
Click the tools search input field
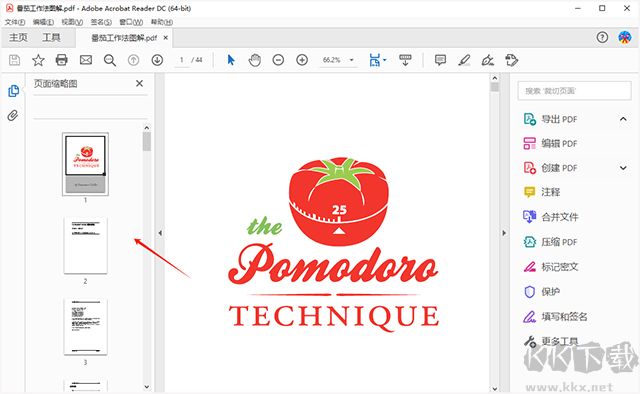pyautogui.click(x=574, y=91)
